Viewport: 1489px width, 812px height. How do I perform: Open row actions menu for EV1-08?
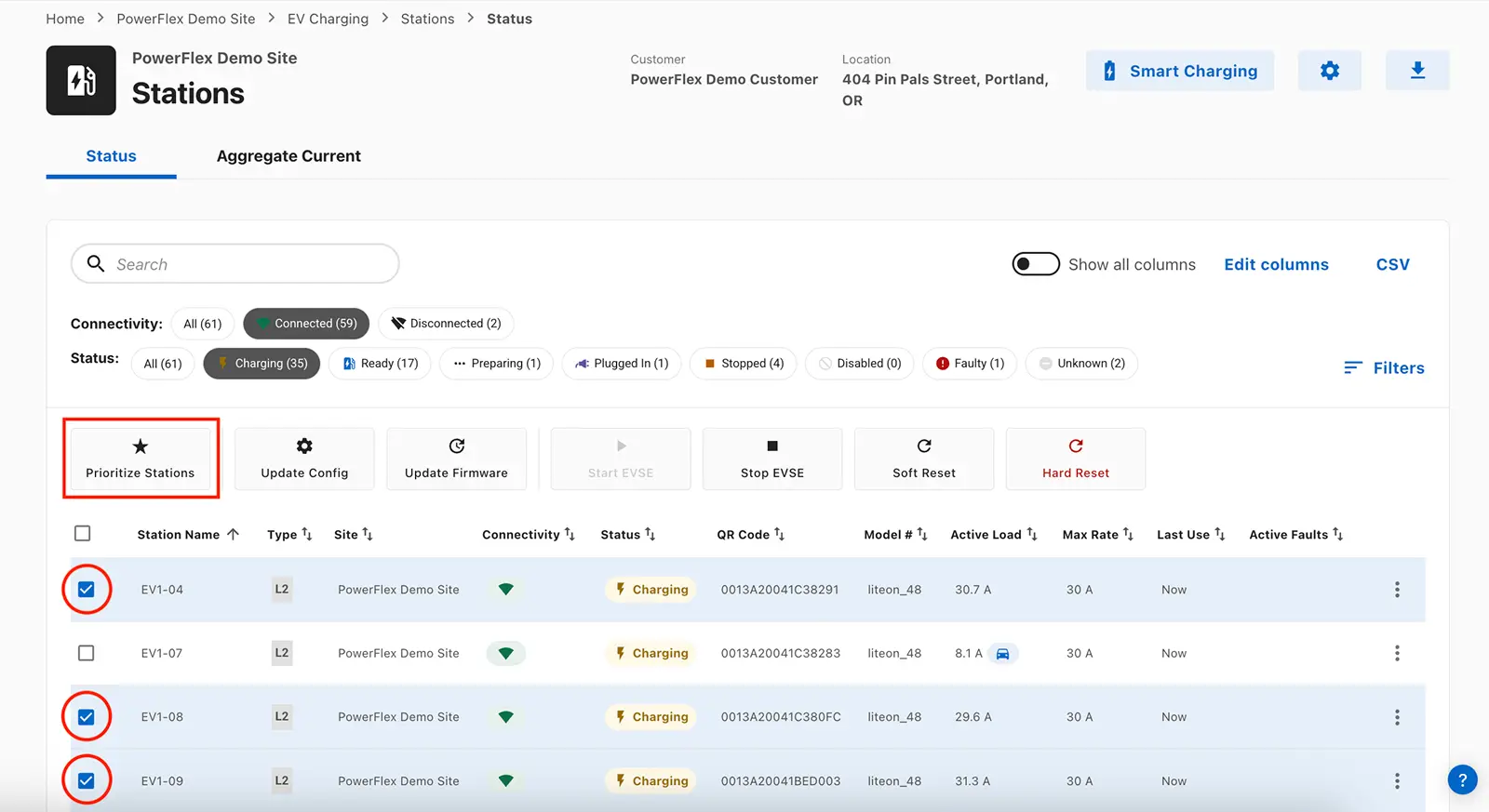tap(1397, 717)
